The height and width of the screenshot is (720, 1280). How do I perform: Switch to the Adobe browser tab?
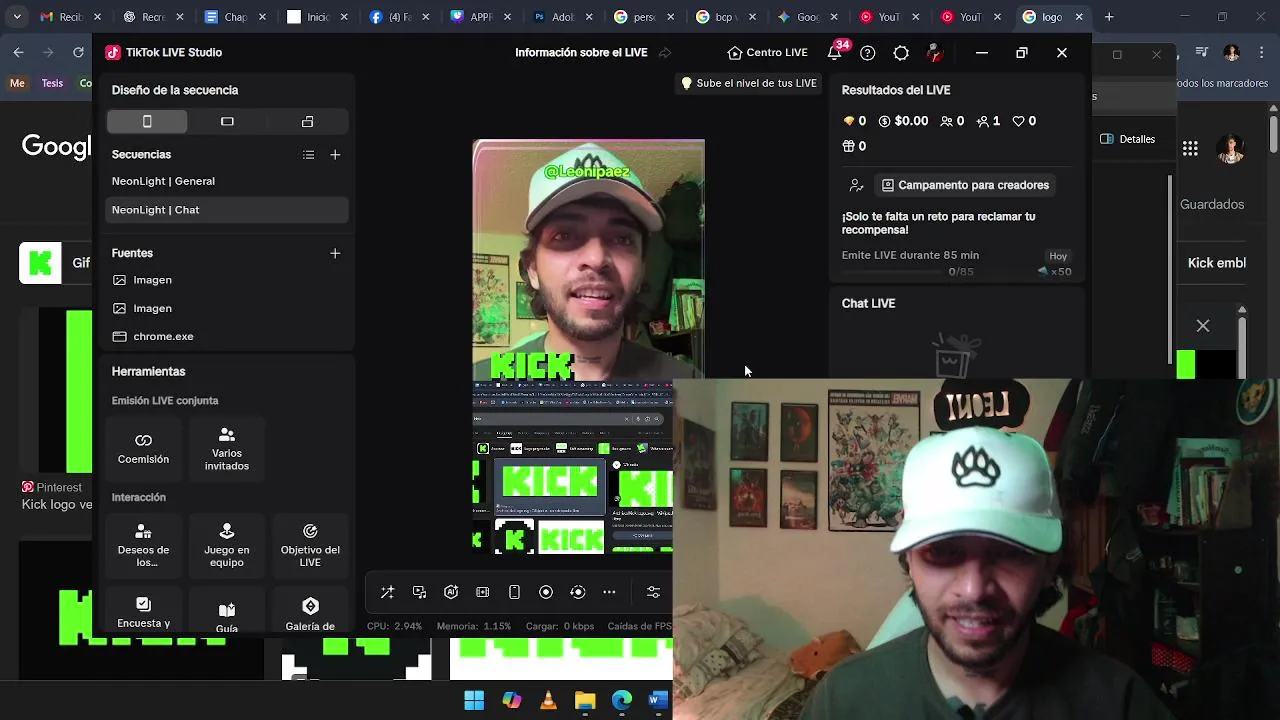[563, 17]
